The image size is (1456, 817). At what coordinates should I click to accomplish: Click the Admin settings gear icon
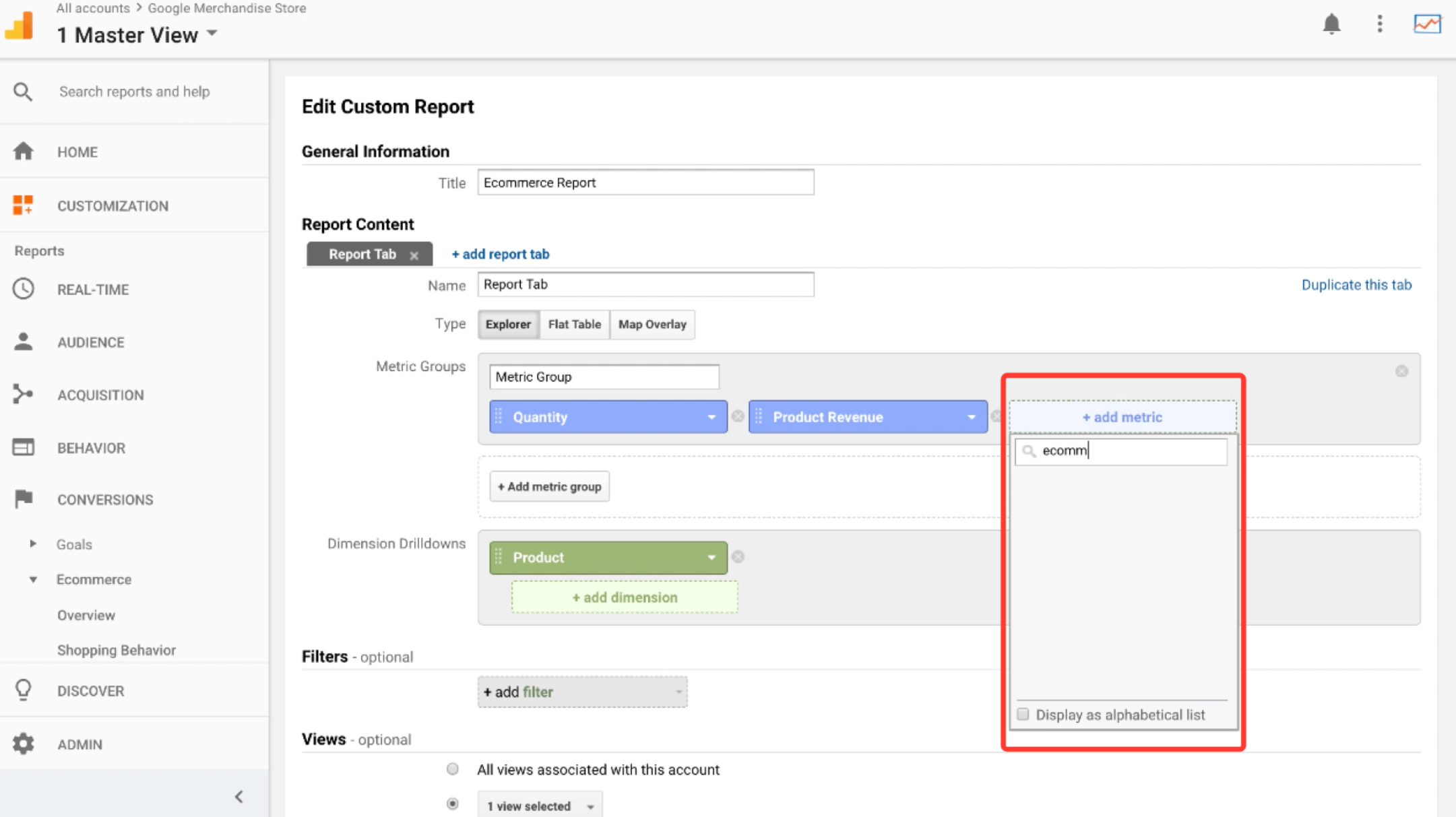point(24,744)
